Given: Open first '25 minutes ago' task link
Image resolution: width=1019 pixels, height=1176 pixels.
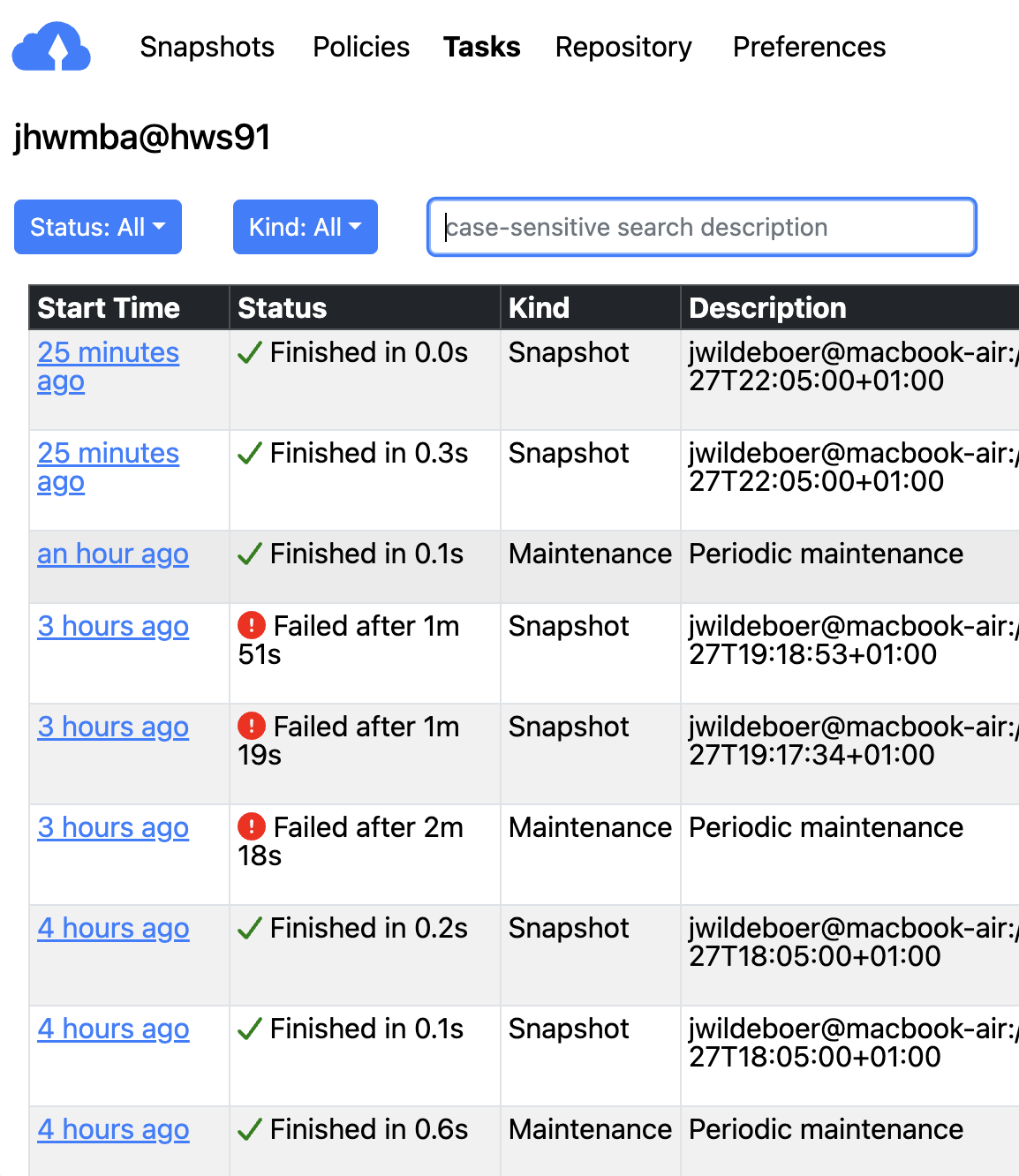Looking at the screenshot, I should (108, 353).
